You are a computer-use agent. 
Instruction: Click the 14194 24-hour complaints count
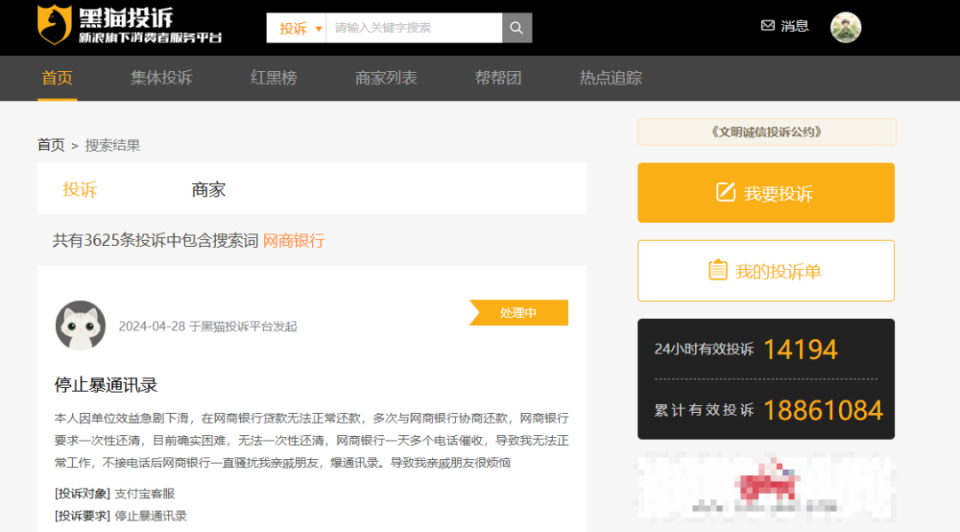pos(800,350)
